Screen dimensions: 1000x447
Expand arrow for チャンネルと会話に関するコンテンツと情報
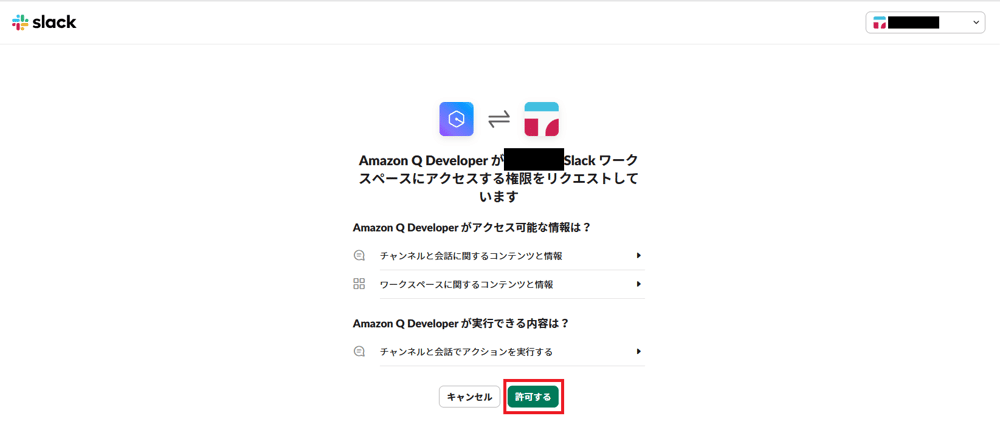(638, 256)
